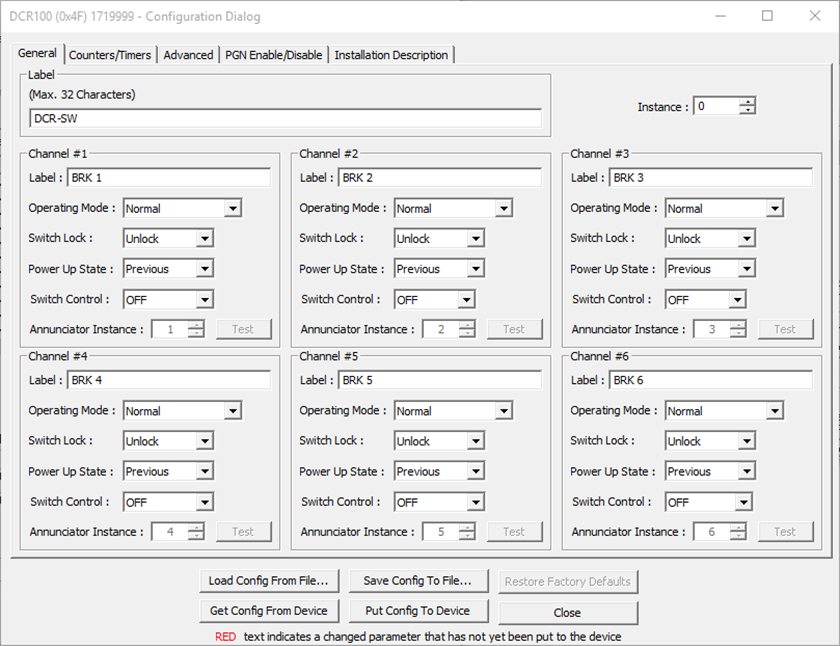Decrease the Instance value with down arrow
840x646 pixels.
click(747, 111)
